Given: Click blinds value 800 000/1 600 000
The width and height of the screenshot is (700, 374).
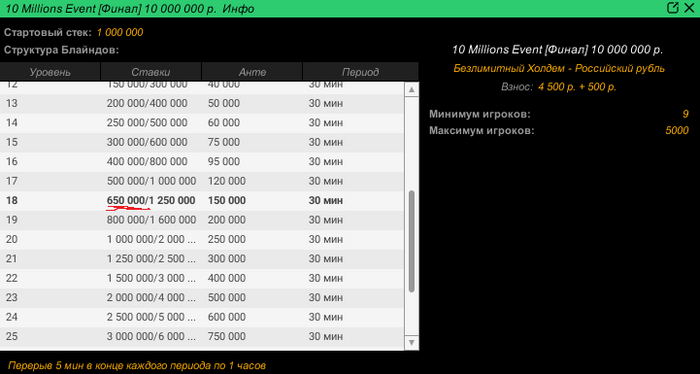Looking at the screenshot, I should [151, 220].
